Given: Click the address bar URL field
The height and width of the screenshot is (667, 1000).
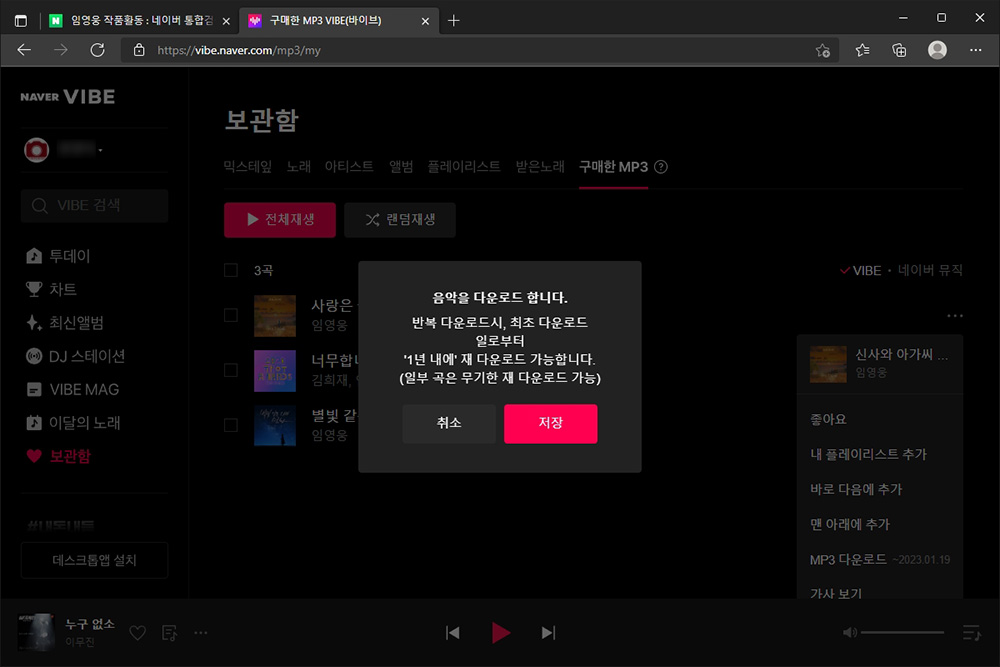Looking at the screenshot, I should (x=482, y=50).
